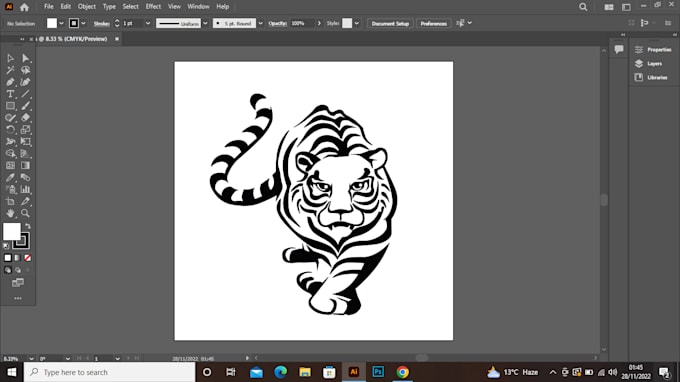The width and height of the screenshot is (680, 382).
Task: Activate the Zoom tool
Action: pos(25,213)
